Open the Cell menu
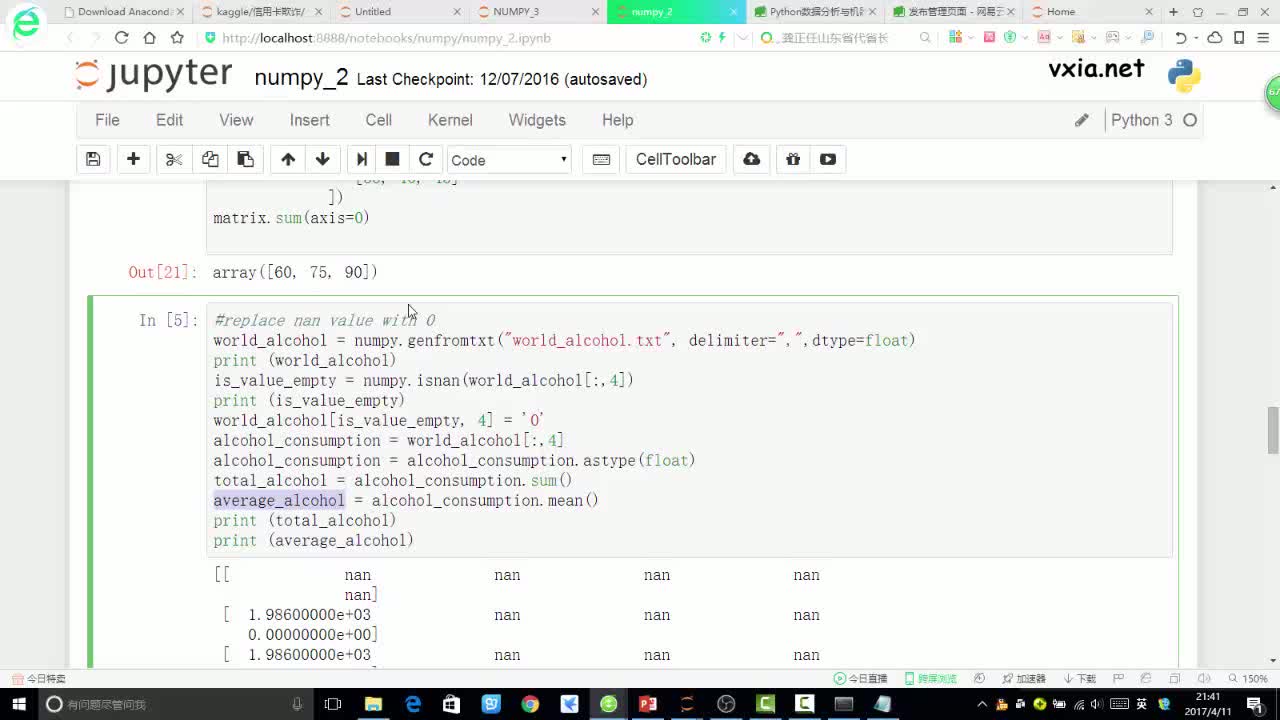The width and height of the screenshot is (1280, 720). click(x=378, y=120)
